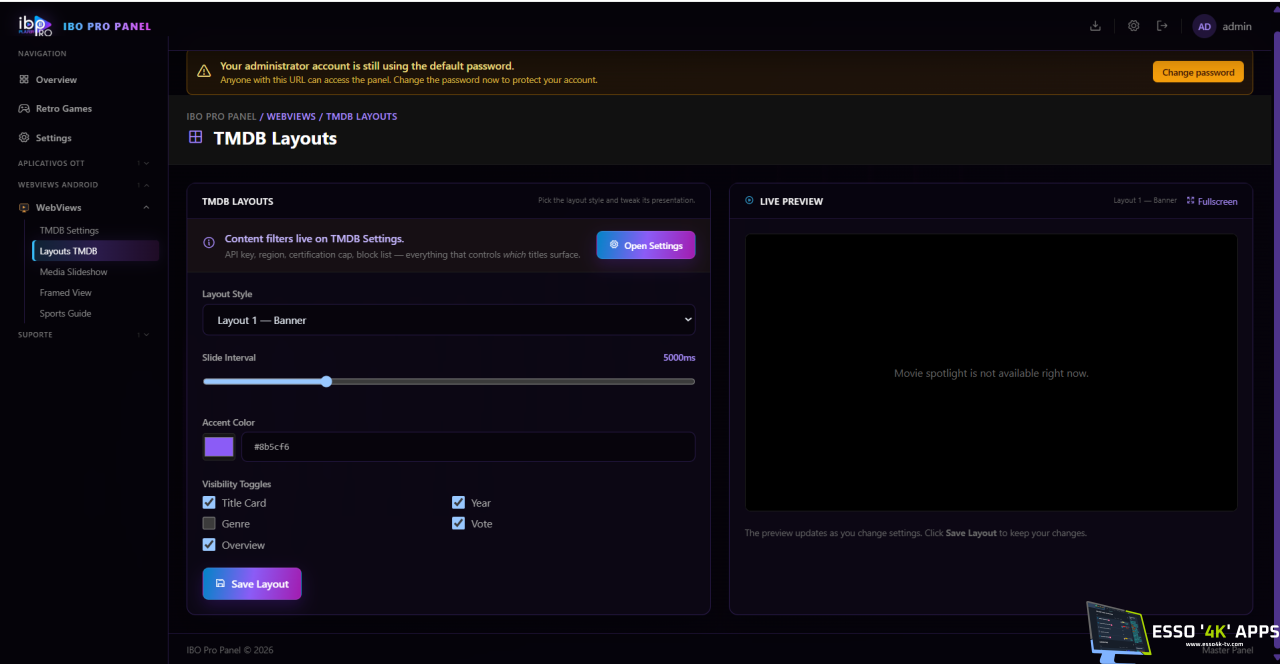The height and width of the screenshot is (664, 1280).
Task: Click the AD user avatar
Action: coord(1204,27)
